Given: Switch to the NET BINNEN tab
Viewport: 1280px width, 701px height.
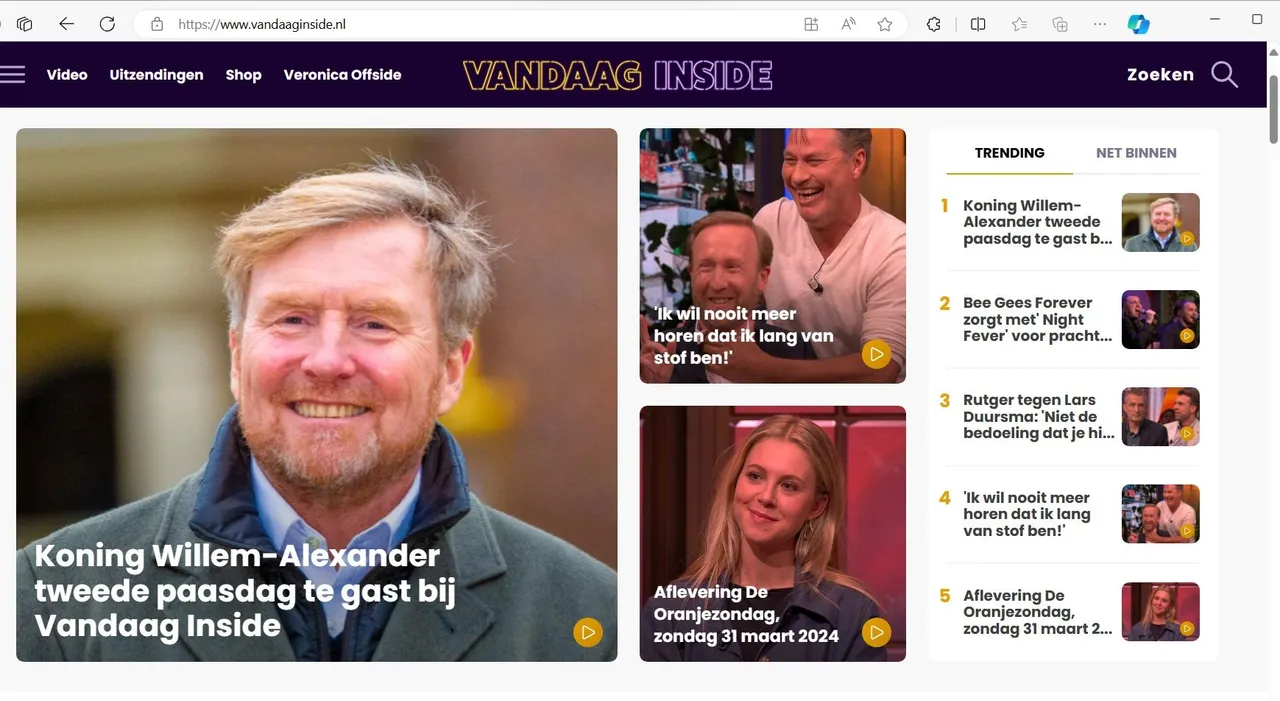Looking at the screenshot, I should point(1136,153).
